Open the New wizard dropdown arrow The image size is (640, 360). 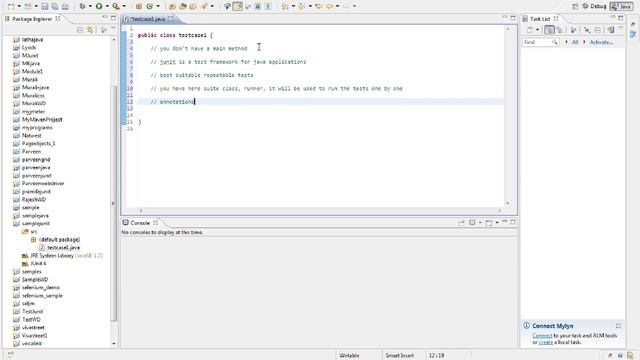pyautogui.click(x=19, y=6)
